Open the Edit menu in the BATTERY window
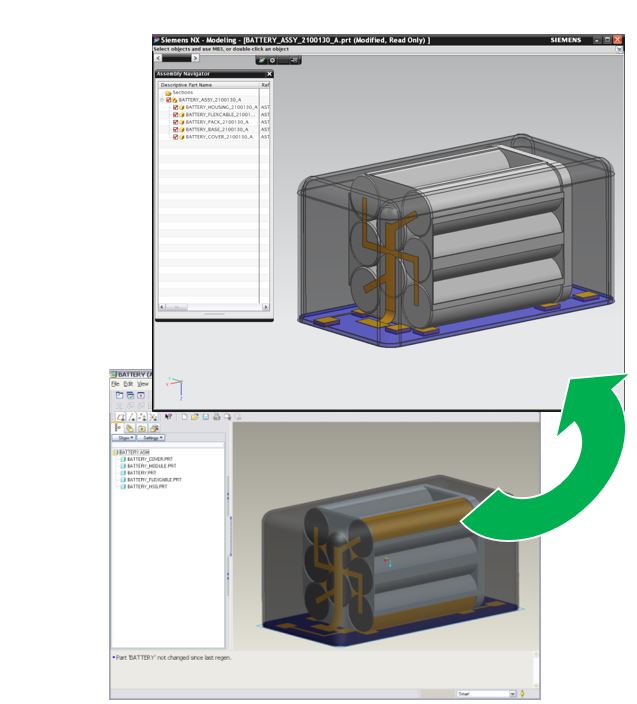Image resolution: width=637 pixels, height=704 pixels. pyautogui.click(x=128, y=384)
